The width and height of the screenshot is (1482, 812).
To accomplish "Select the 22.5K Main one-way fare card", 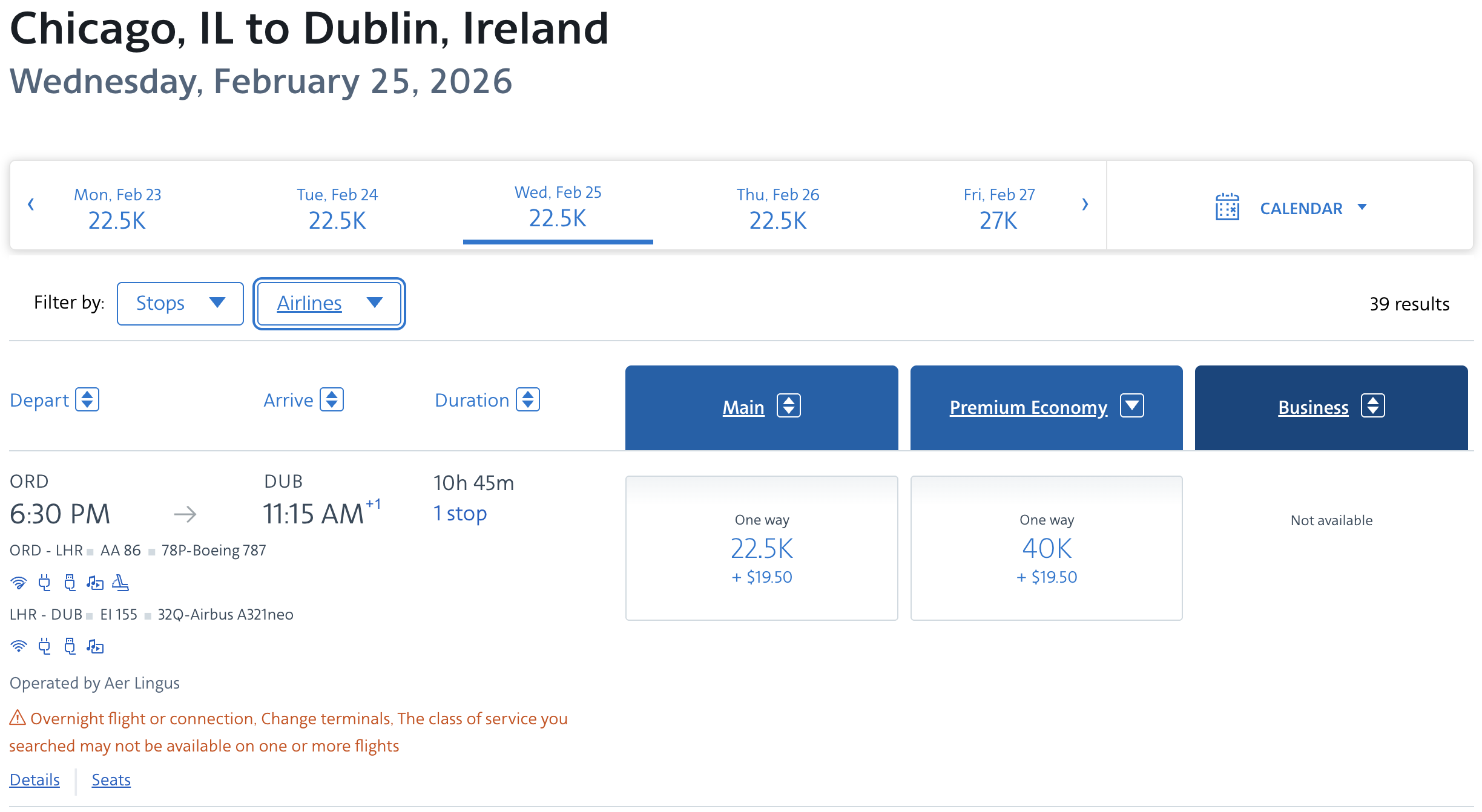I will pyautogui.click(x=762, y=548).
